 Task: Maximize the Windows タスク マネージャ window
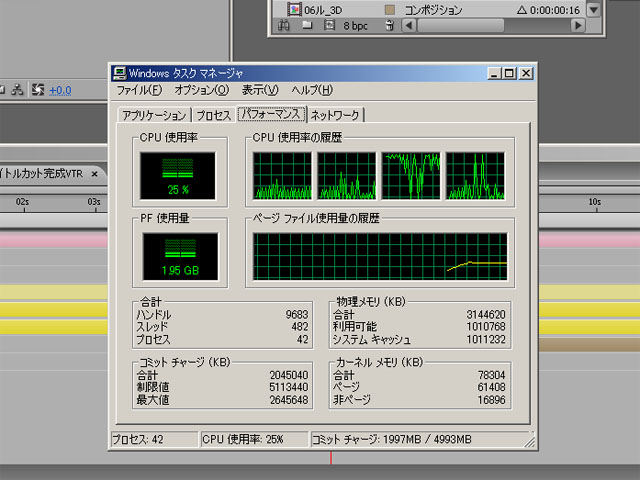[509, 73]
